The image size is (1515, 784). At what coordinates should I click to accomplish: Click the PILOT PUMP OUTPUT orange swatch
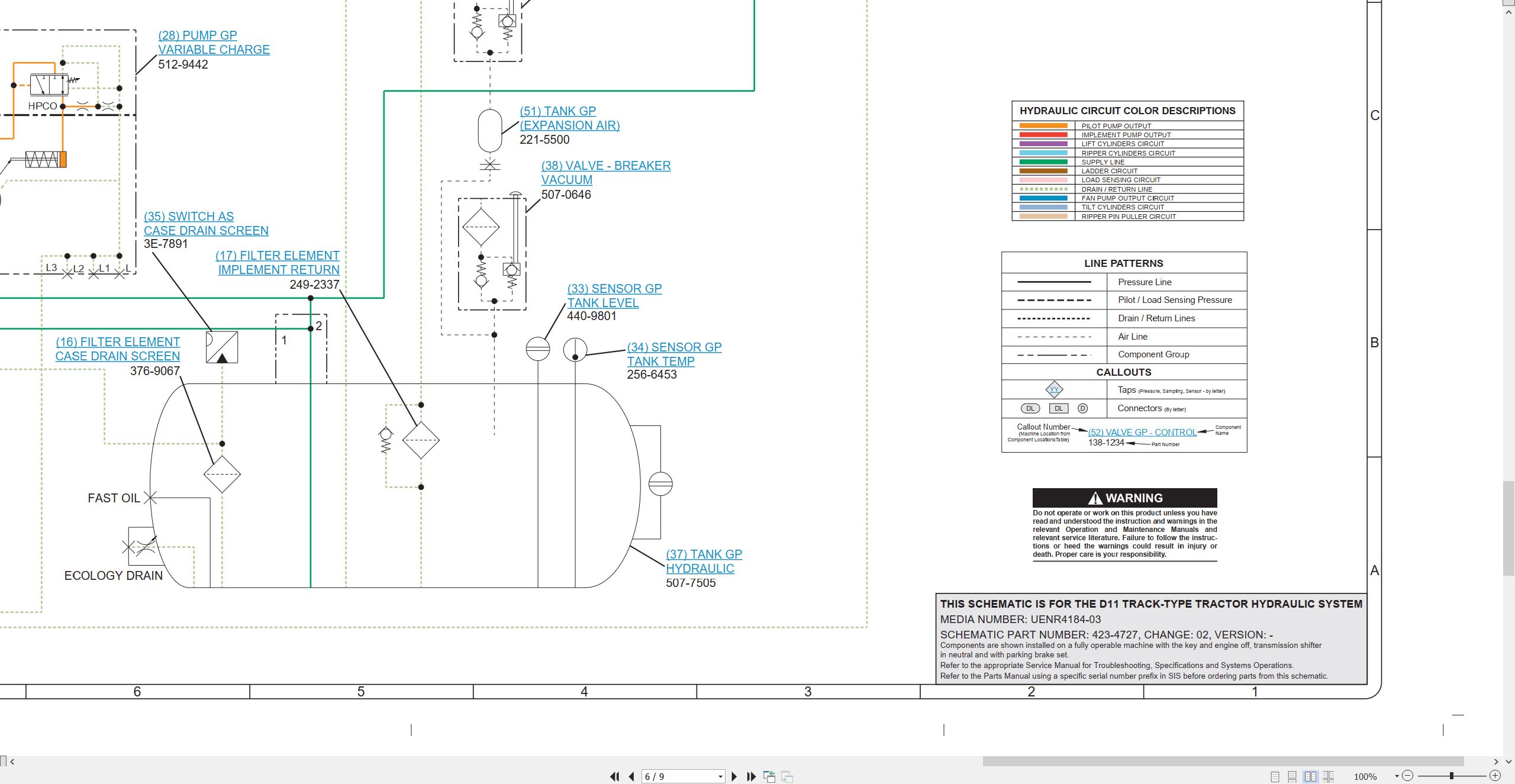(x=1043, y=126)
